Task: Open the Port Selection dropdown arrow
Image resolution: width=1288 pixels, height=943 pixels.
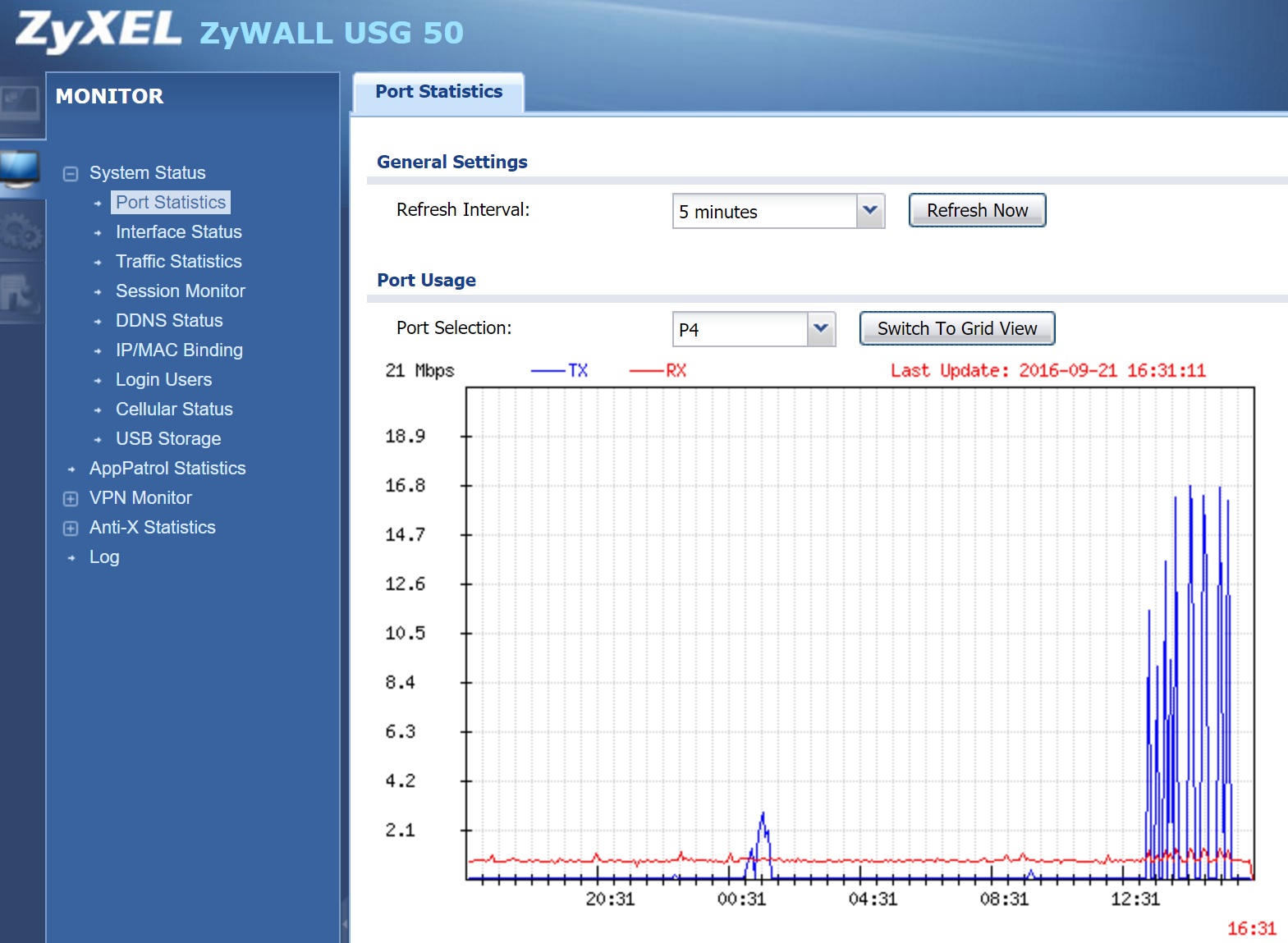Action: point(821,329)
